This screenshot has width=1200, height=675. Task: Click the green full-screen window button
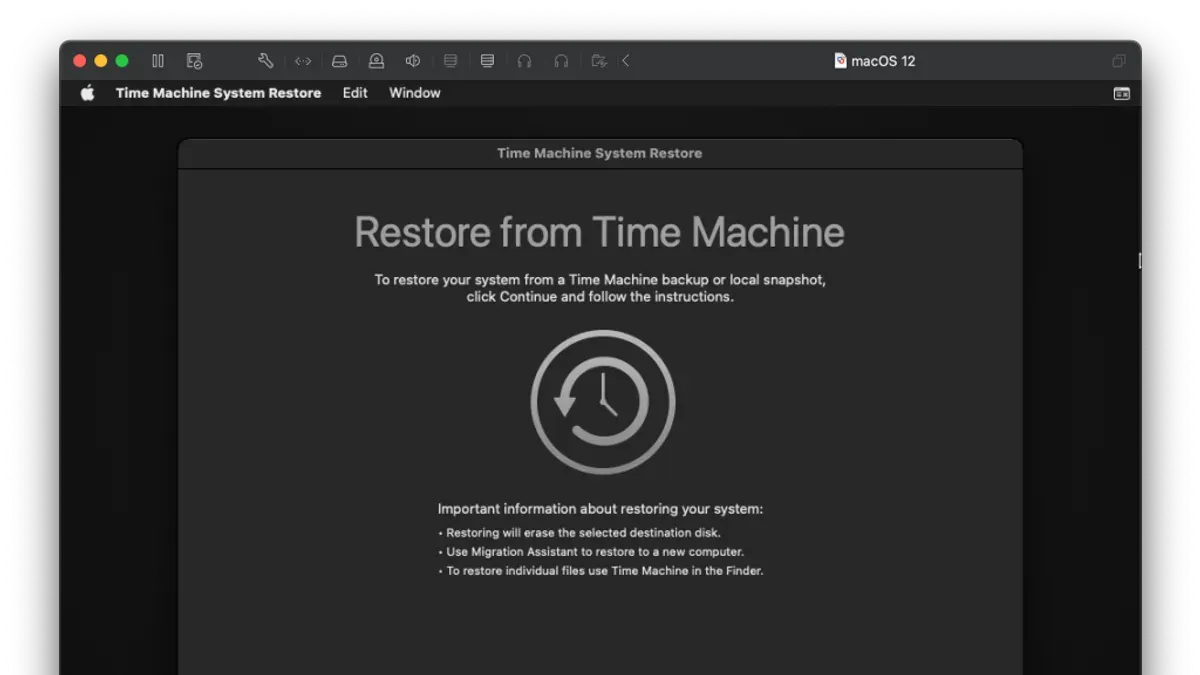click(x=122, y=61)
